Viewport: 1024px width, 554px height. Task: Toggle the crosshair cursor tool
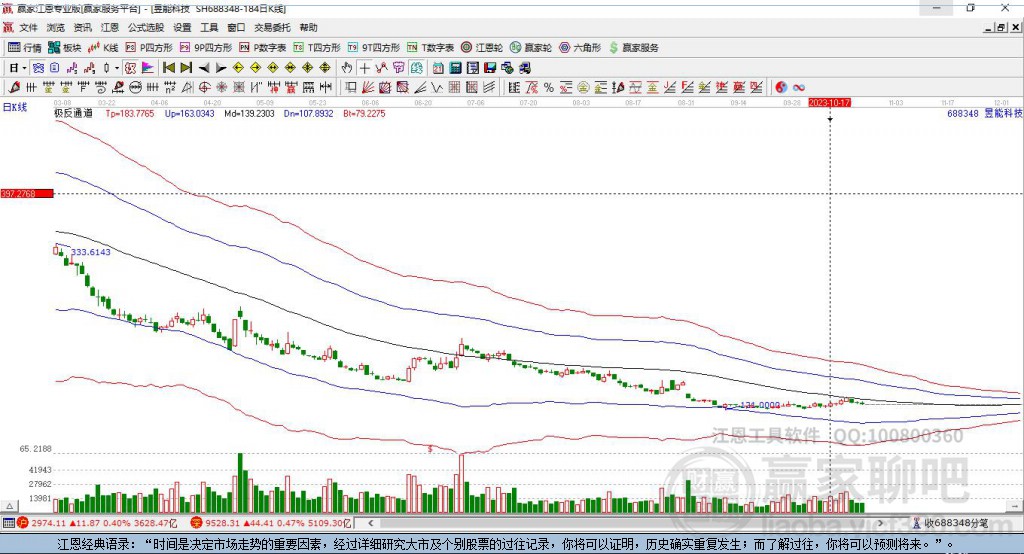click(x=365, y=68)
